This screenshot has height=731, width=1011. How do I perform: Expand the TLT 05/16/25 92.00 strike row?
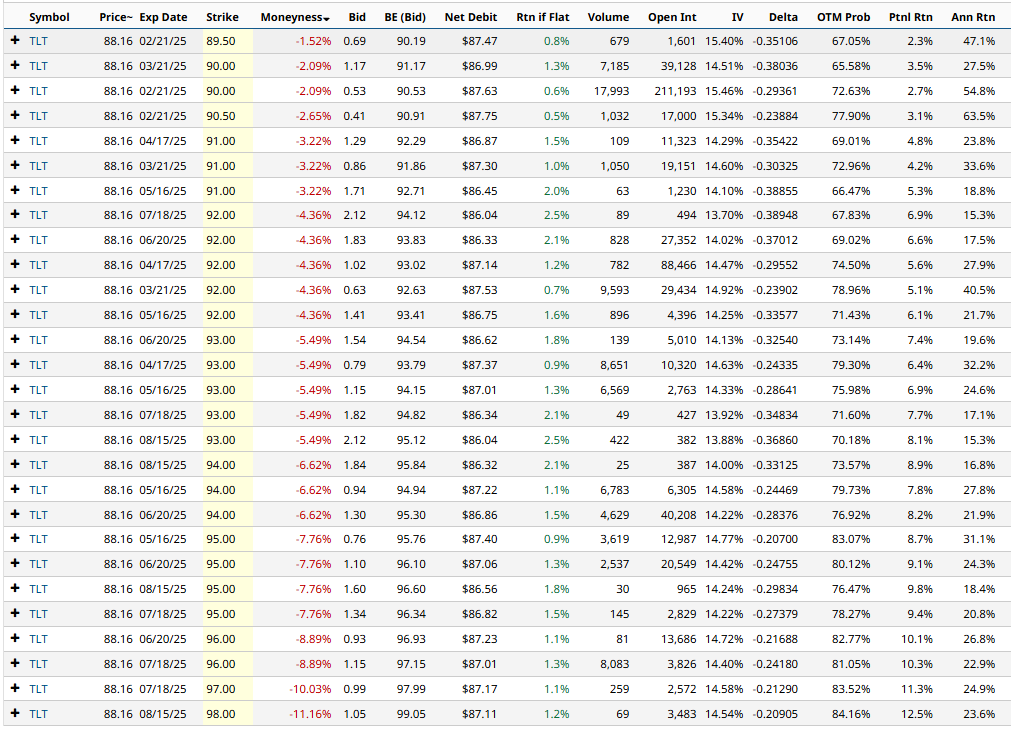[15, 315]
